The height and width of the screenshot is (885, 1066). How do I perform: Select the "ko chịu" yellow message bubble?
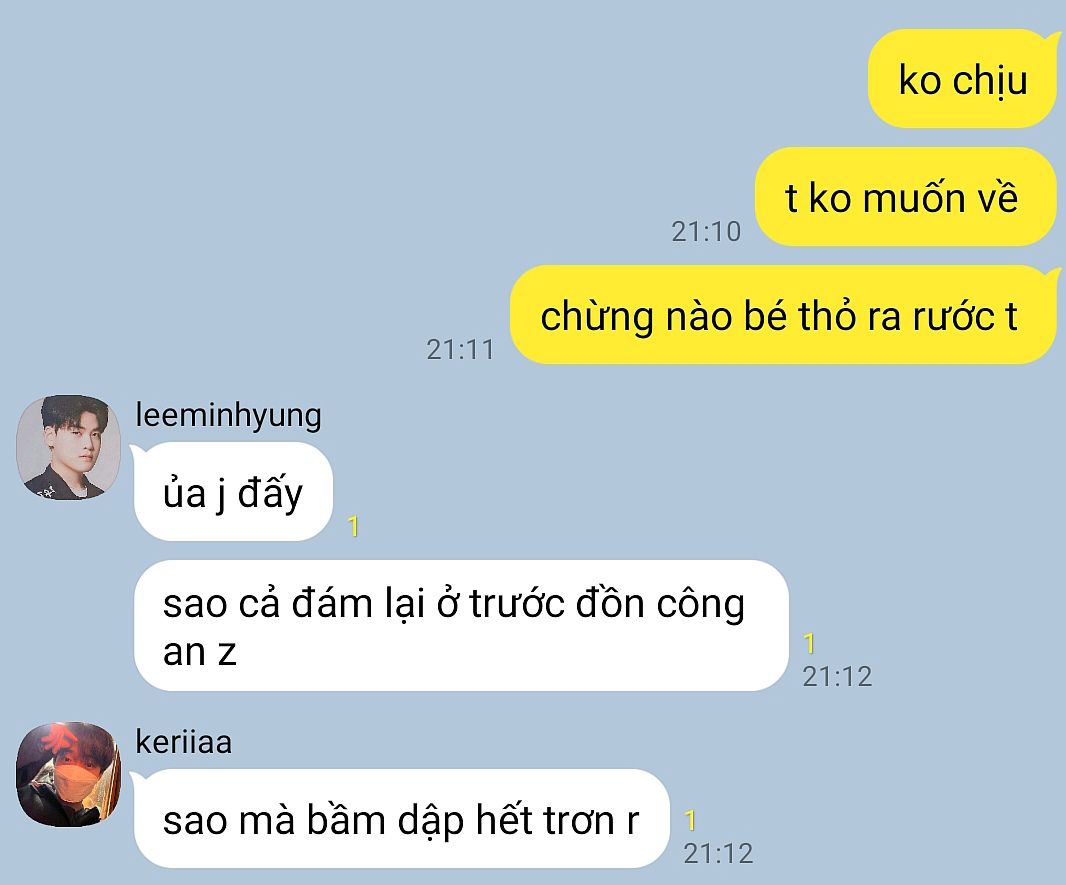(x=963, y=79)
